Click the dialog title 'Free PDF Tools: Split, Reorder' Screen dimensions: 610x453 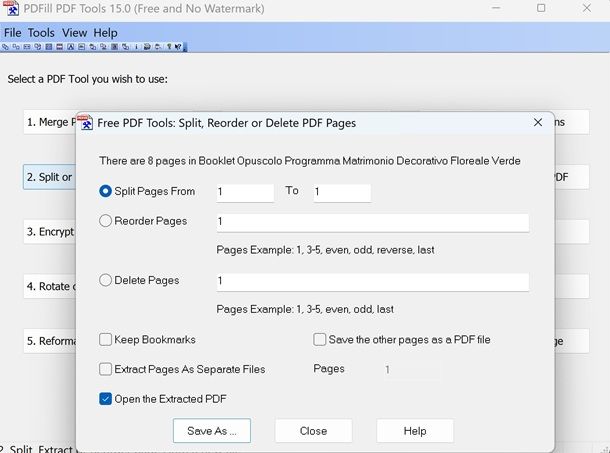pyautogui.click(x=226, y=123)
